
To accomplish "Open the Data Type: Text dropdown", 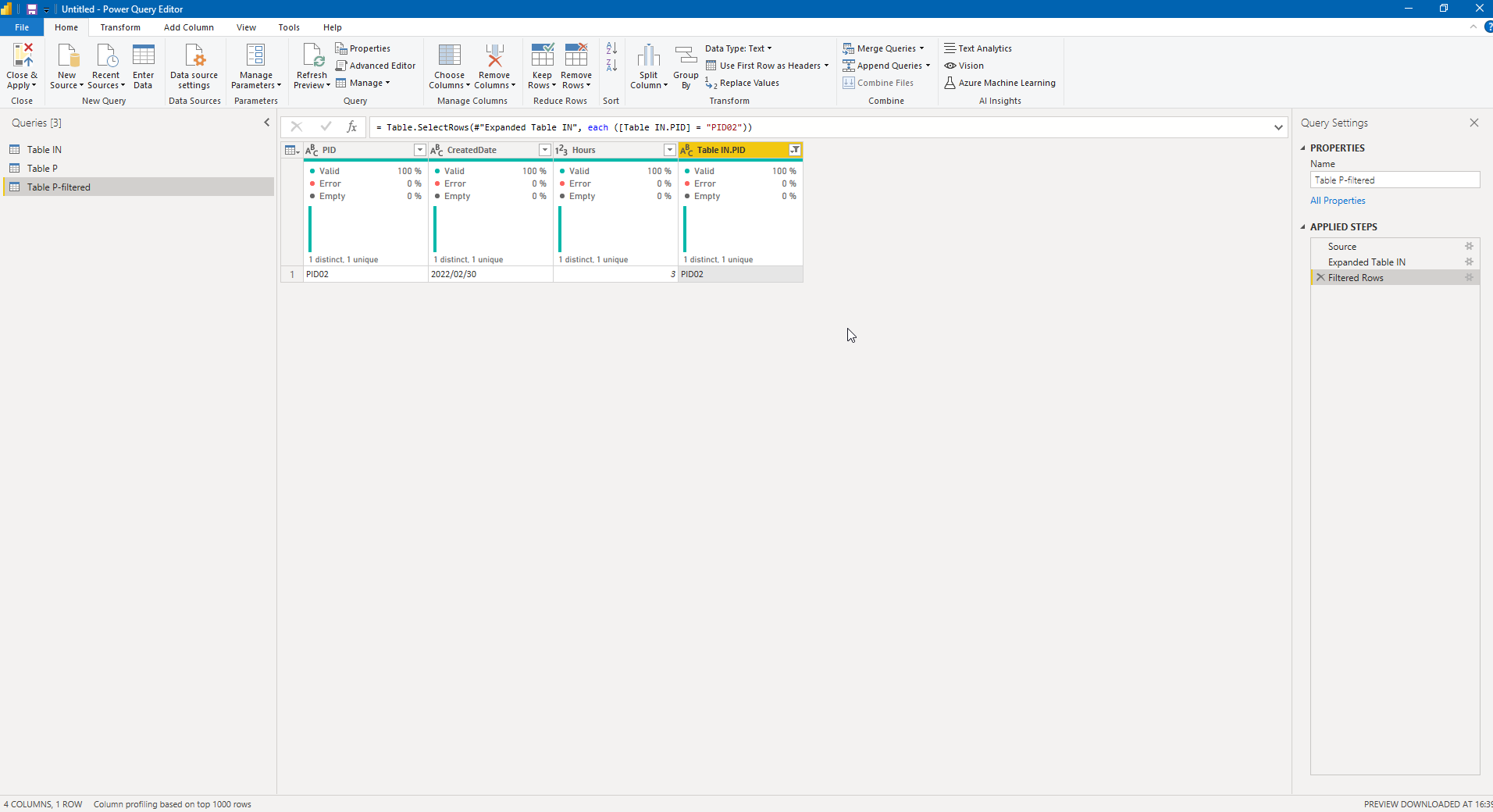I will [738, 48].
